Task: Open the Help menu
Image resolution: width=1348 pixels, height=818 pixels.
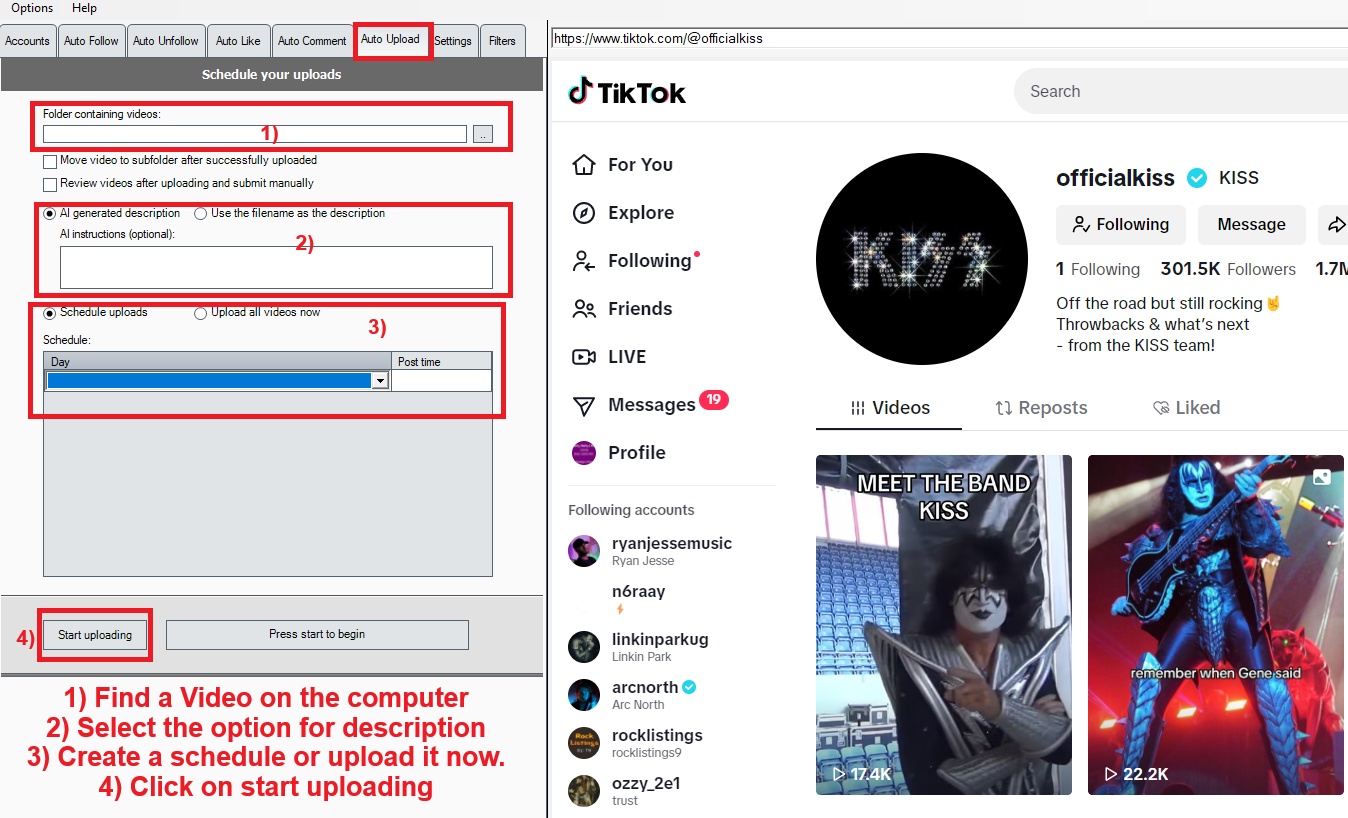Action: (85, 8)
